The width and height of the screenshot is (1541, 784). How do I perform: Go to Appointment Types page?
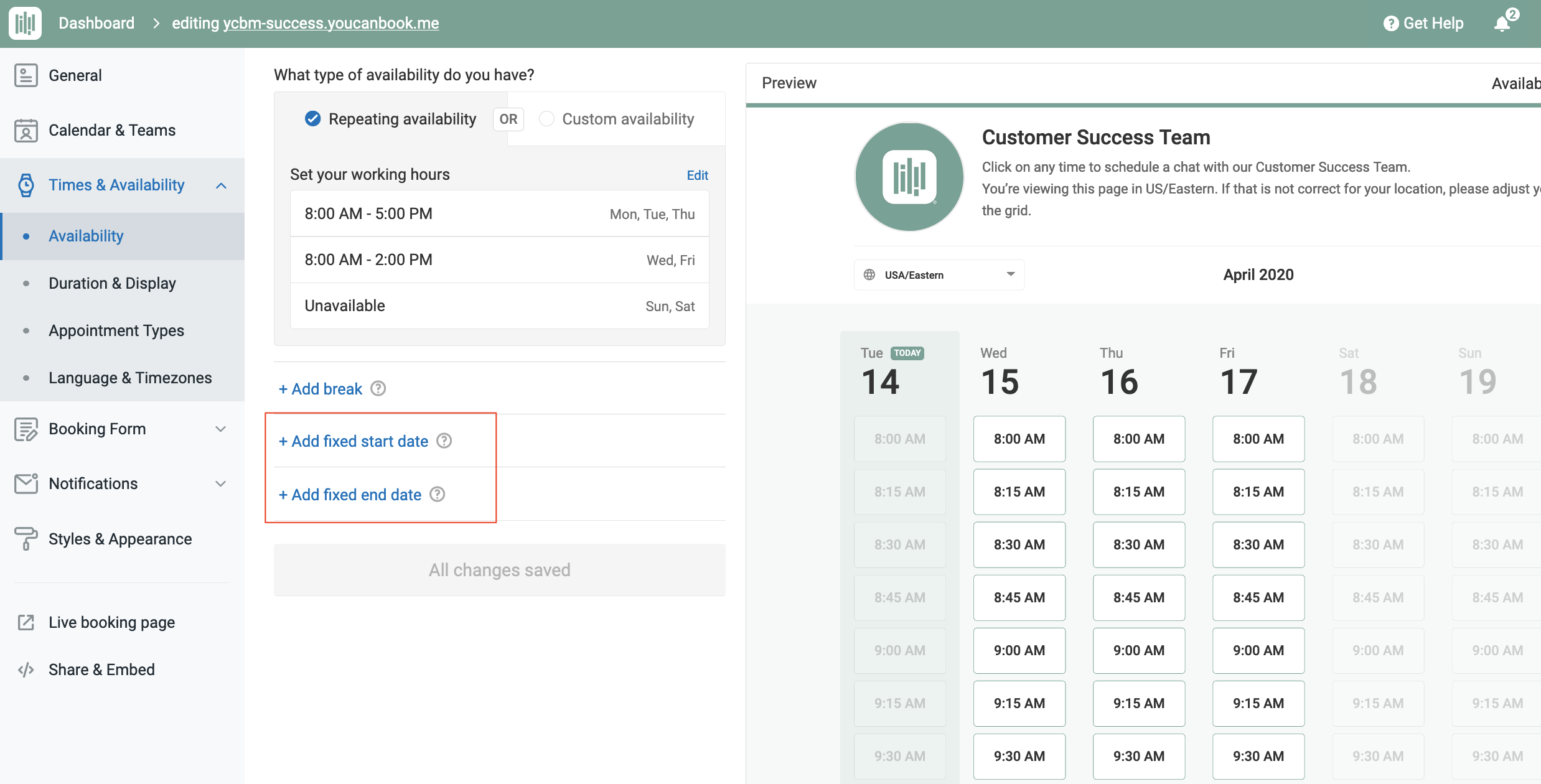pyautogui.click(x=116, y=330)
